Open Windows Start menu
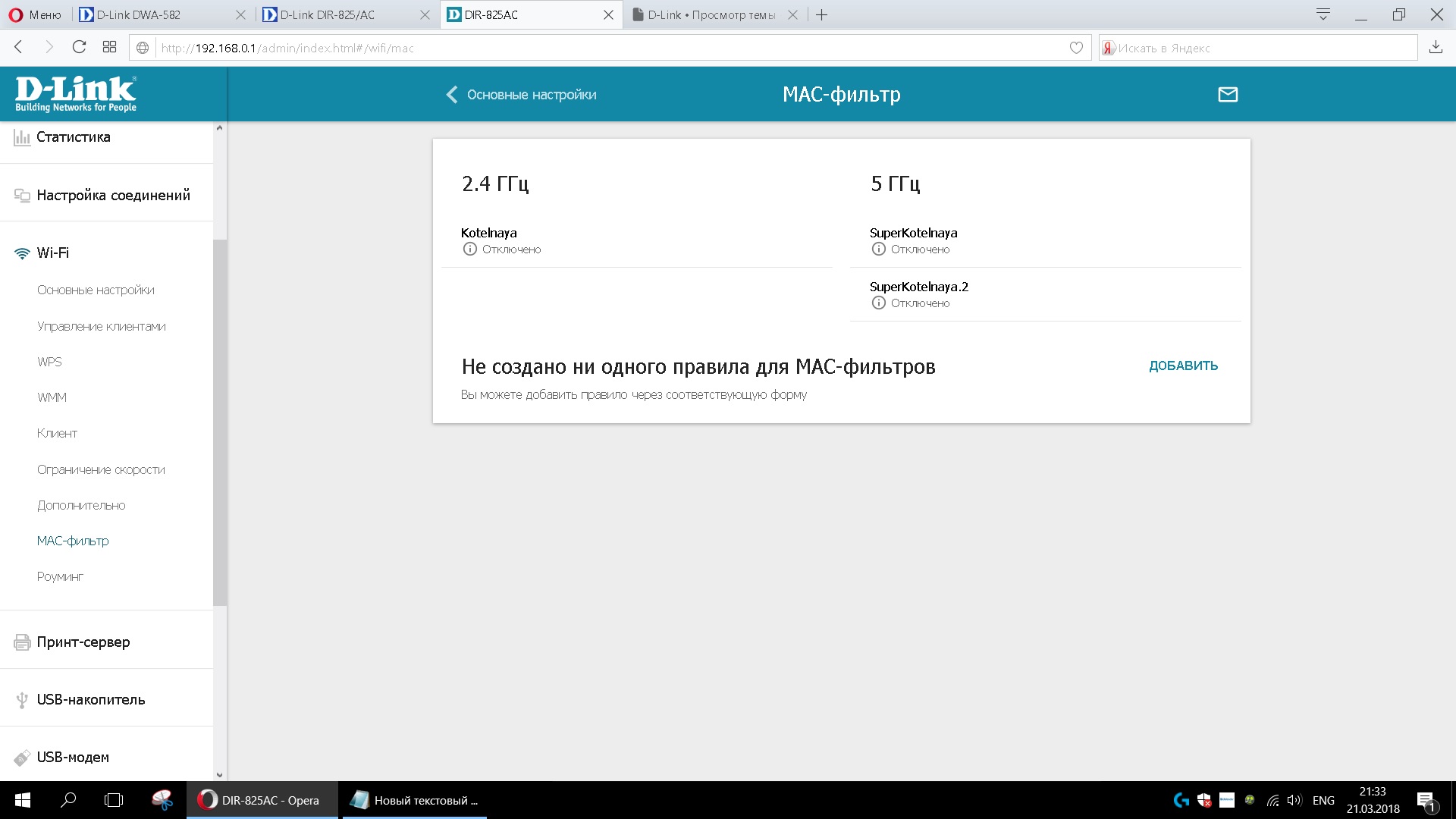Image resolution: width=1456 pixels, height=819 pixels. tap(22, 800)
